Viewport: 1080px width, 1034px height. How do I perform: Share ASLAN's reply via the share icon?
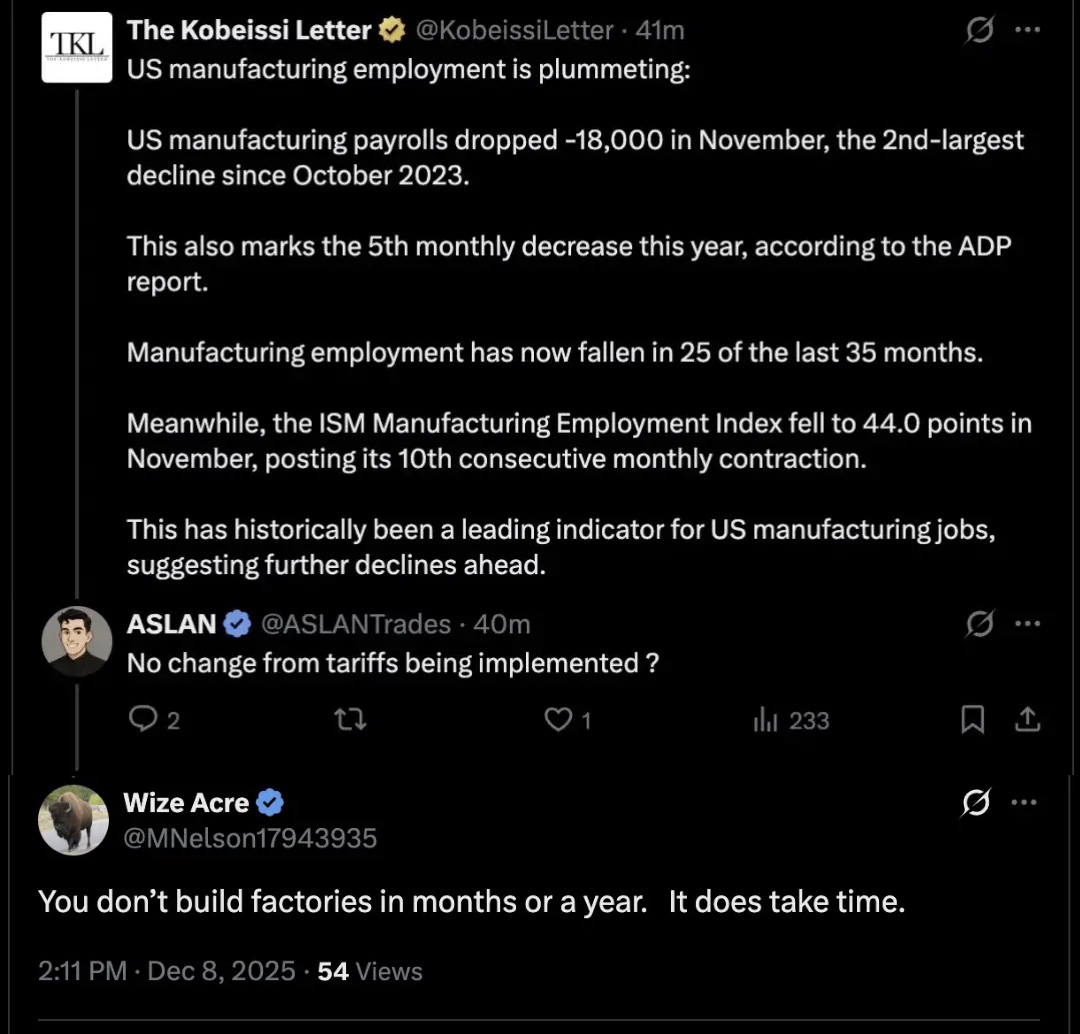(1027, 720)
